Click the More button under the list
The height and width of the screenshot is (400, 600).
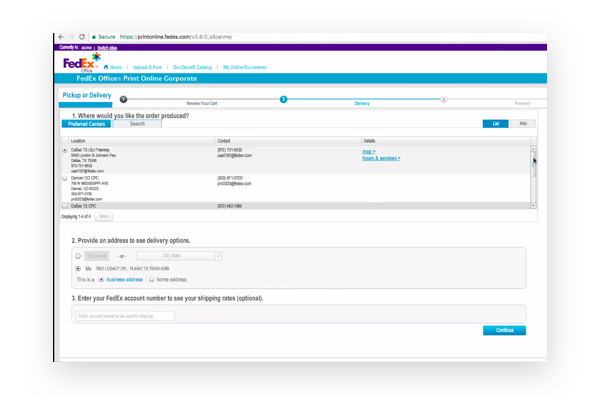click(x=104, y=216)
